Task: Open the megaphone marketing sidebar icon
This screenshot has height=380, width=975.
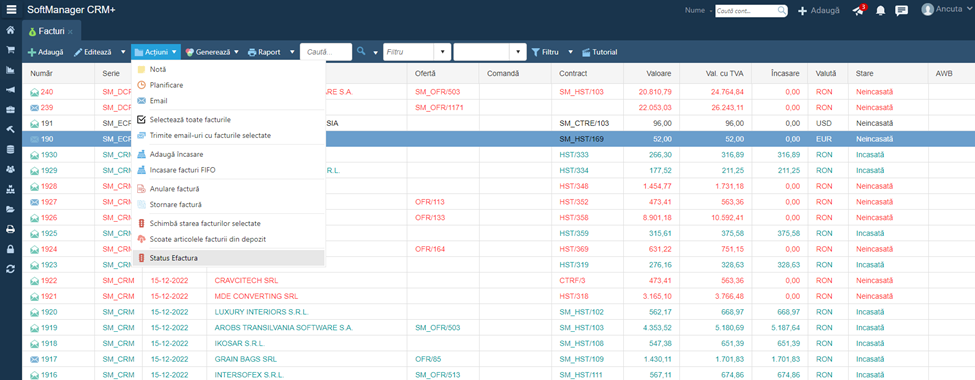Action: (x=10, y=90)
